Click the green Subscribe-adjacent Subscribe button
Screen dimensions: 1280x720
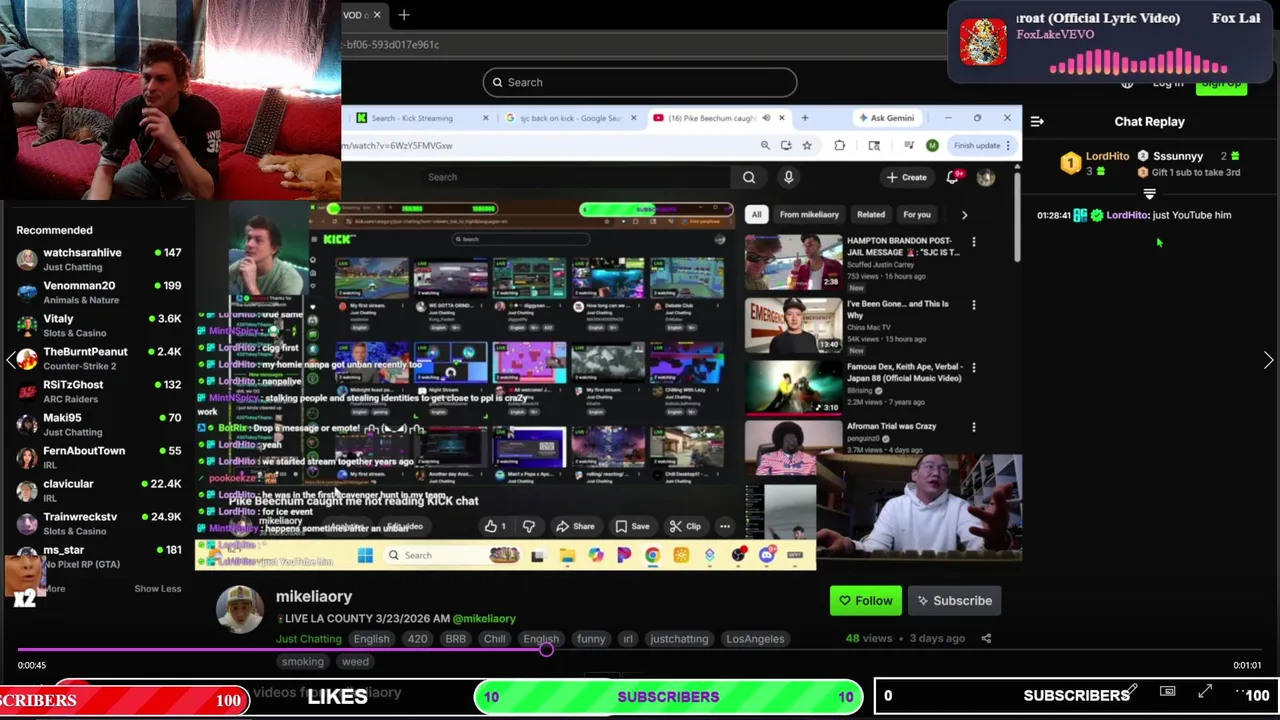point(954,600)
